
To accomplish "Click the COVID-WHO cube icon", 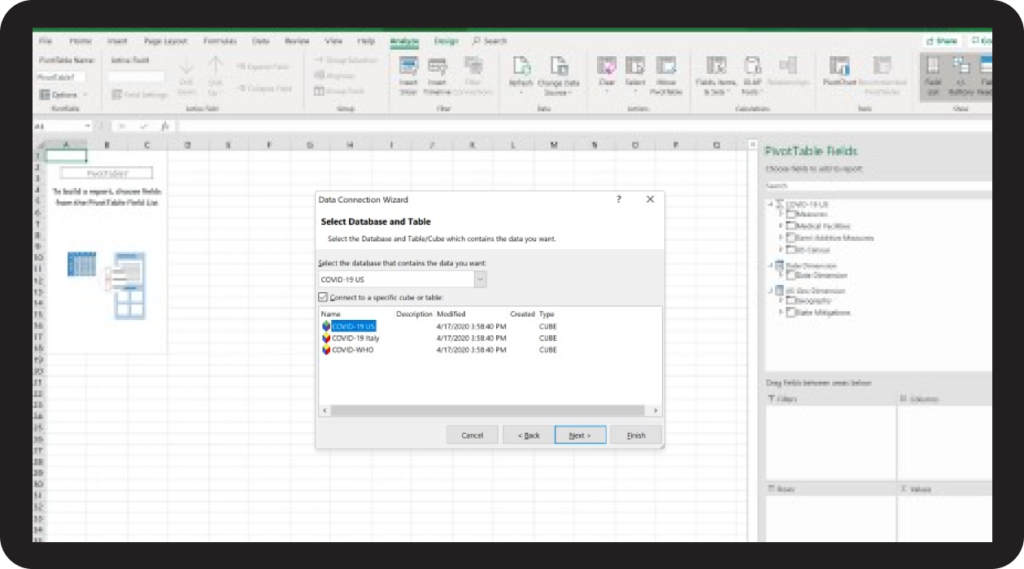I will click(326, 350).
